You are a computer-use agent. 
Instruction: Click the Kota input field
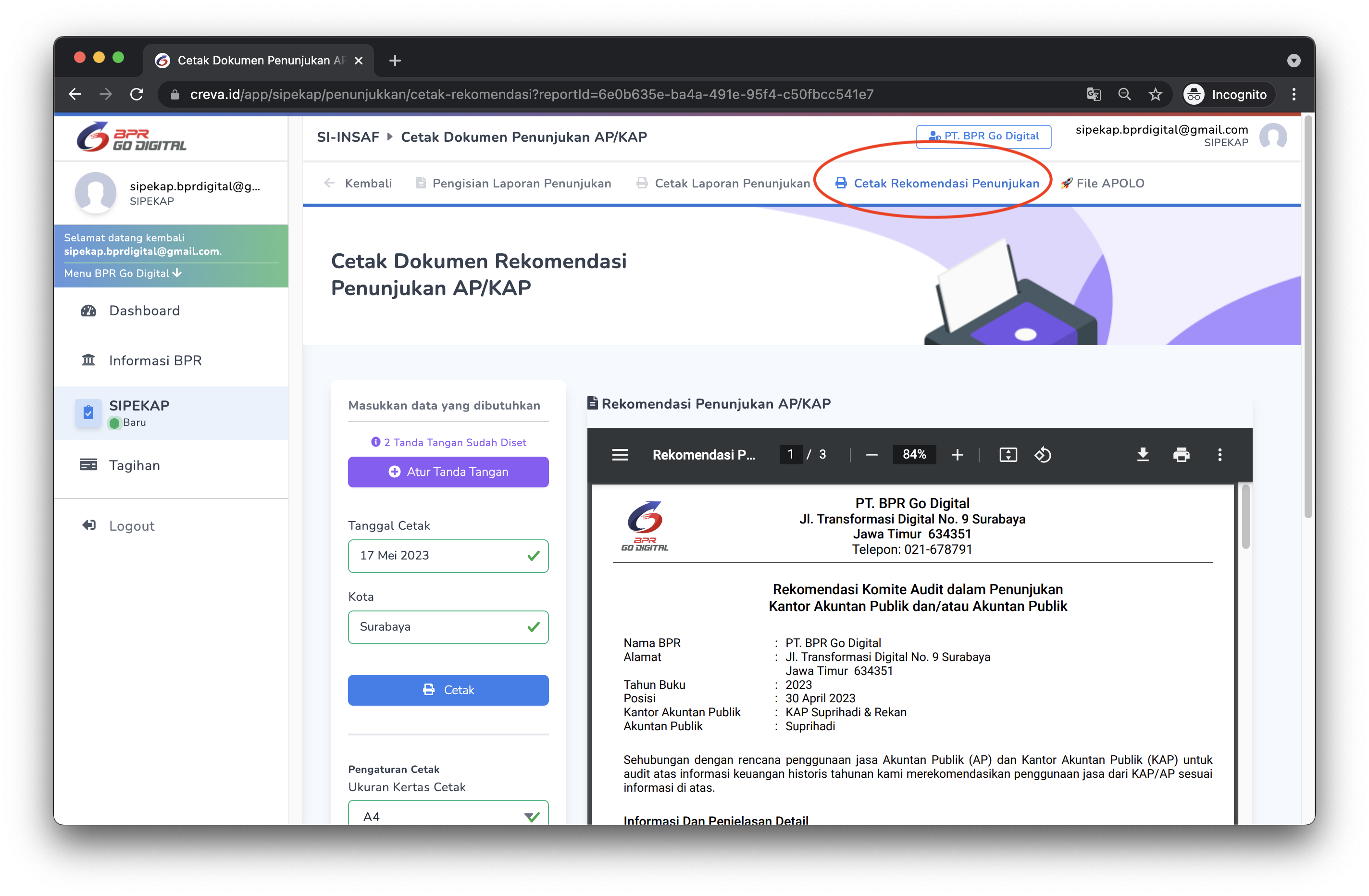pyautogui.click(x=448, y=627)
